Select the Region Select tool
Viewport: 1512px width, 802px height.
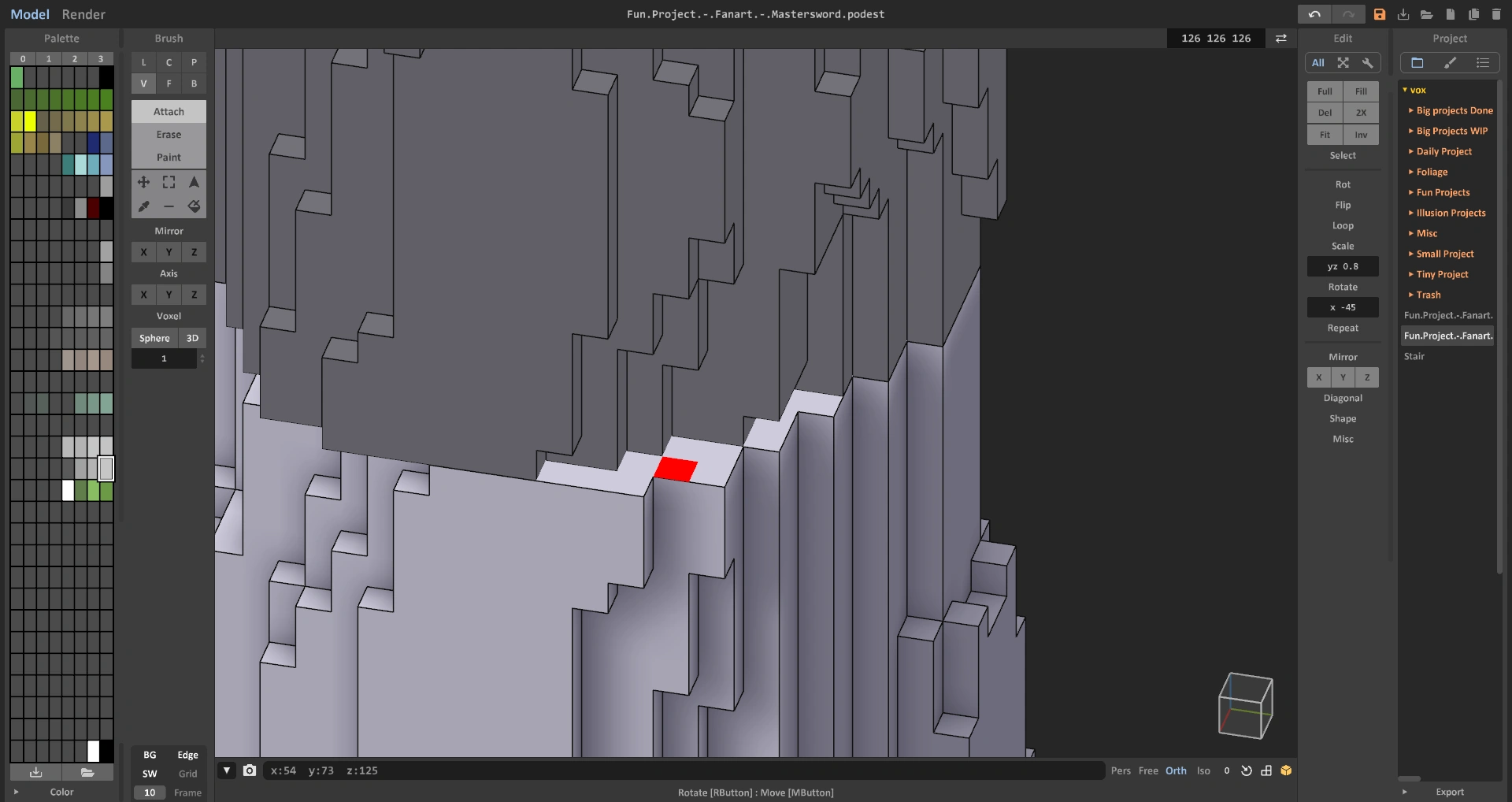(x=194, y=182)
